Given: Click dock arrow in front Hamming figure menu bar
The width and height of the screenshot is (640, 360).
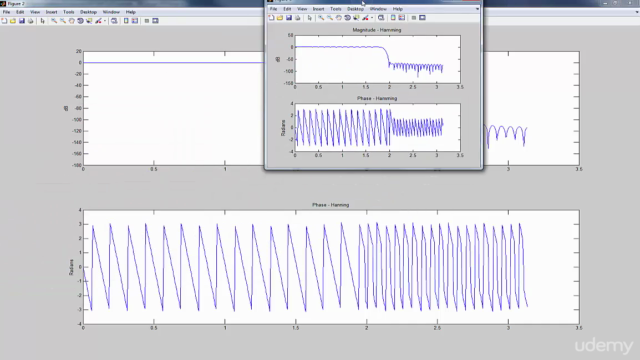Looking at the screenshot, I should (477, 9).
